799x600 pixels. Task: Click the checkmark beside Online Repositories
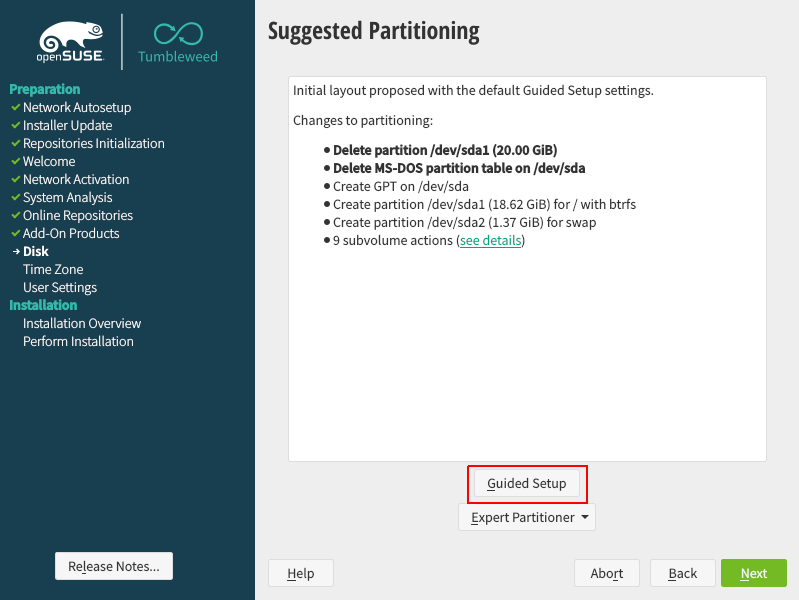(15, 215)
